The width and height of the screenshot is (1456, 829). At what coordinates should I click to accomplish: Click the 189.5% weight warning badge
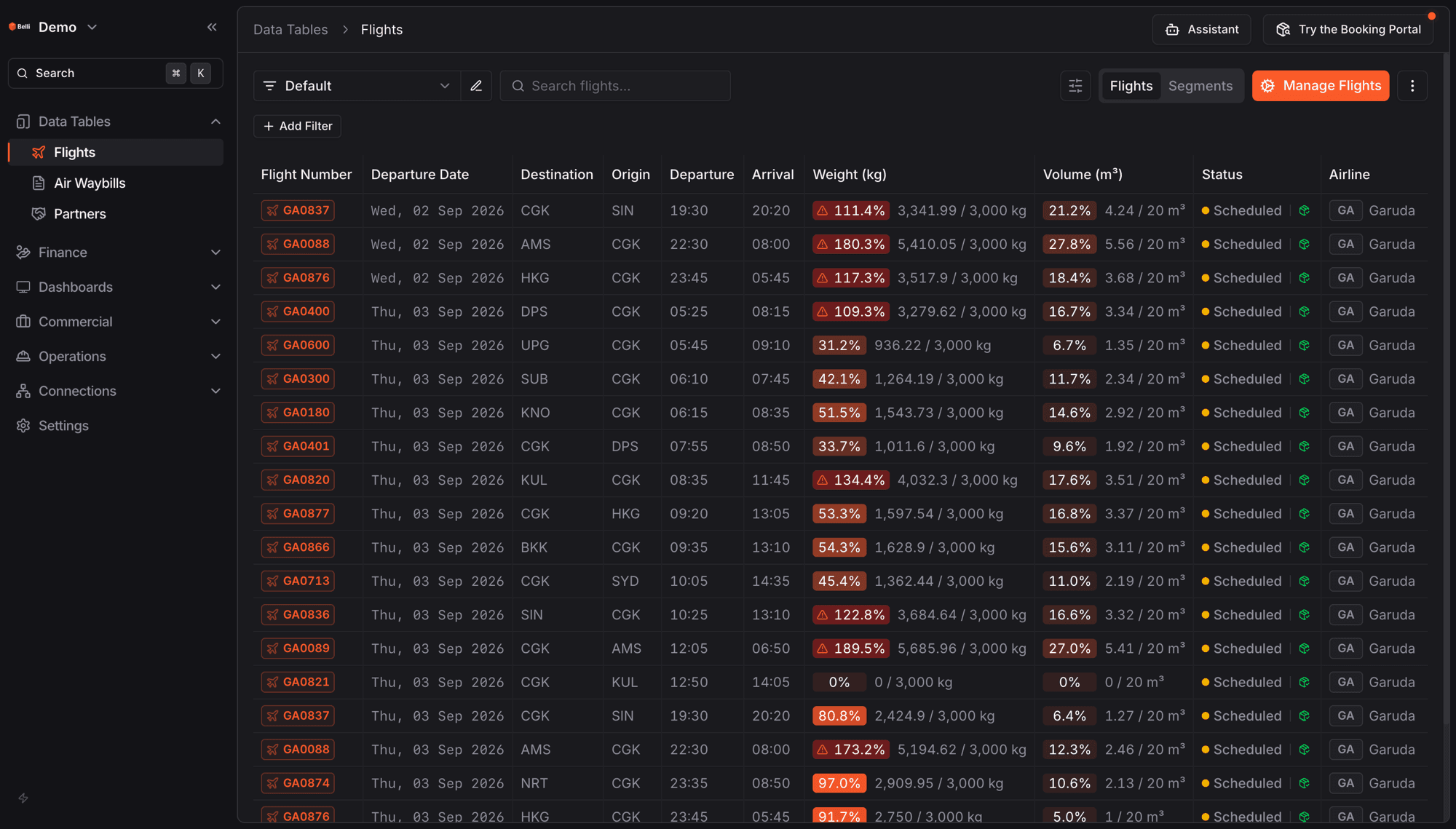click(x=851, y=648)
